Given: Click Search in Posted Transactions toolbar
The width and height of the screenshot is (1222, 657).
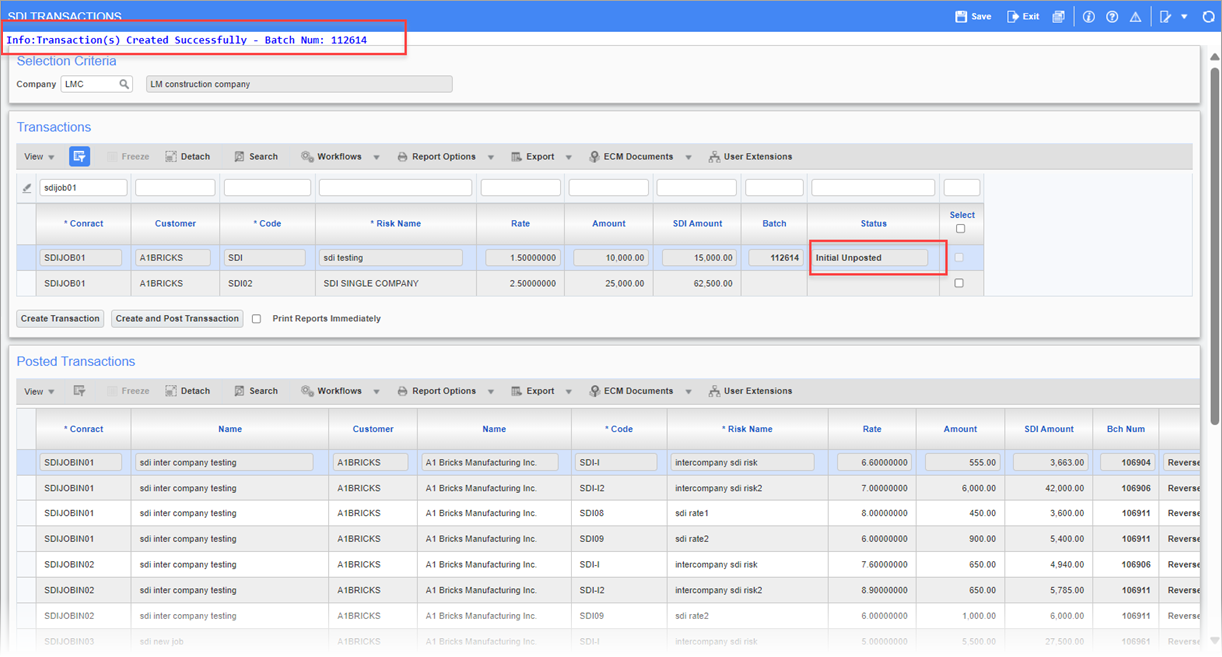Looking at the screenshot, I should pyautogui.click(x=256, y=391).
